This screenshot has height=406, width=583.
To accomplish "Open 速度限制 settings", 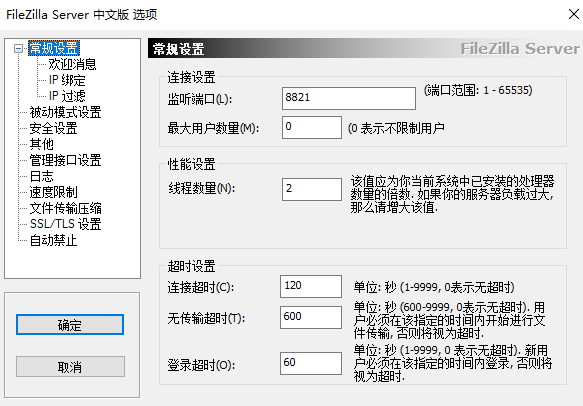I will coord(53,192).
